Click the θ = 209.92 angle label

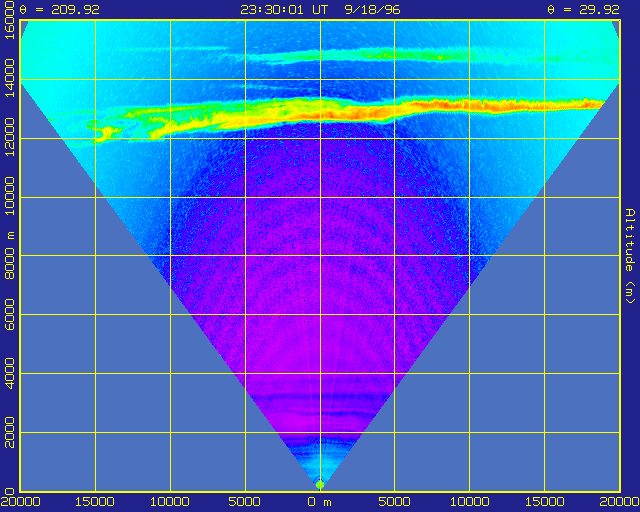(60, 9)
